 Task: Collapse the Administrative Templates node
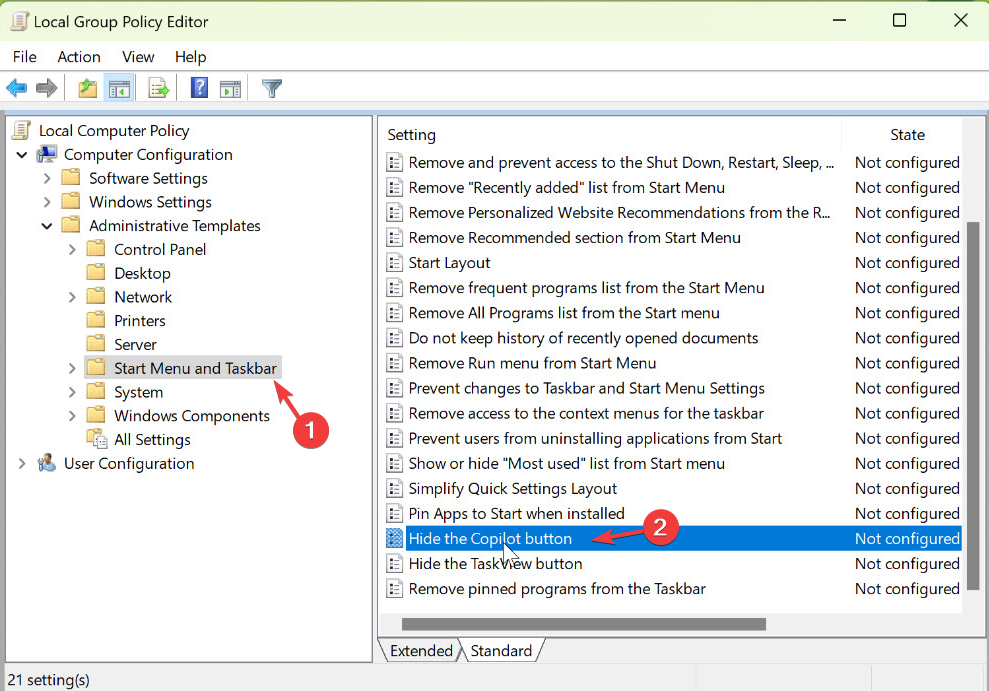click(46, 225)
